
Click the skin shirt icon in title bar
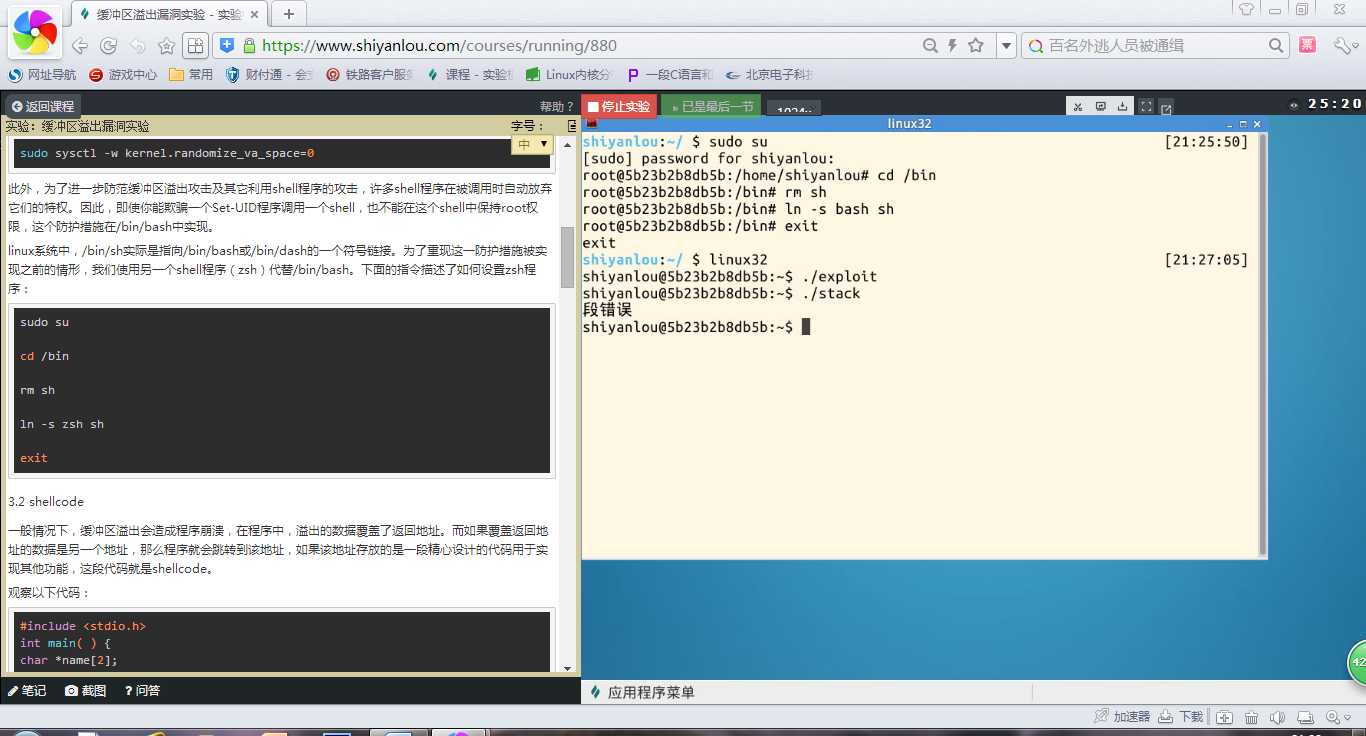coord(1247,9)
